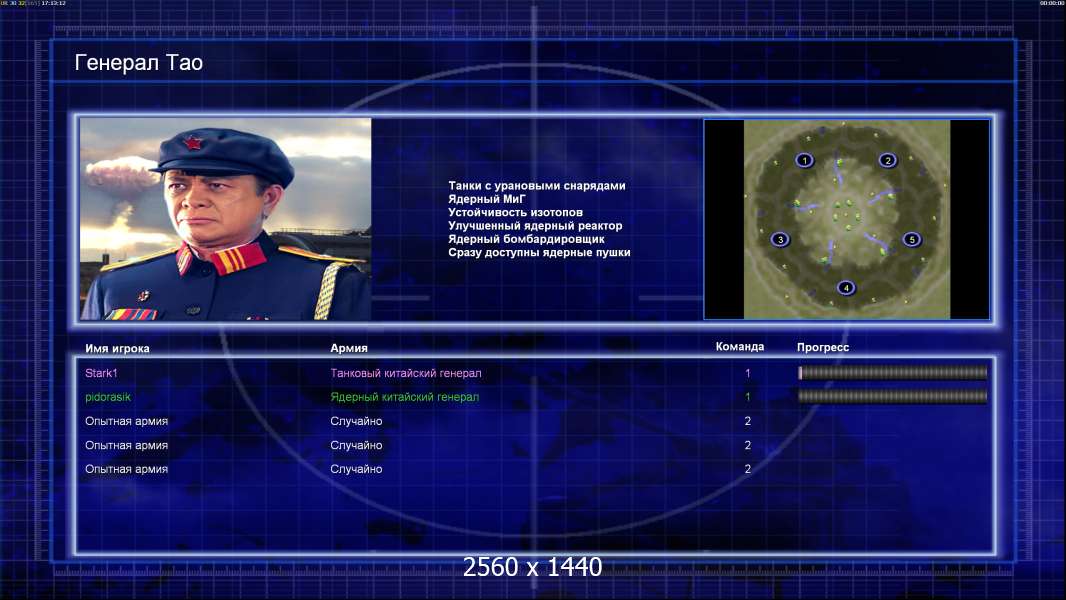Click start position marker 4 on minimap
This screenshot has height=600, width=1066.
[846, 287]
